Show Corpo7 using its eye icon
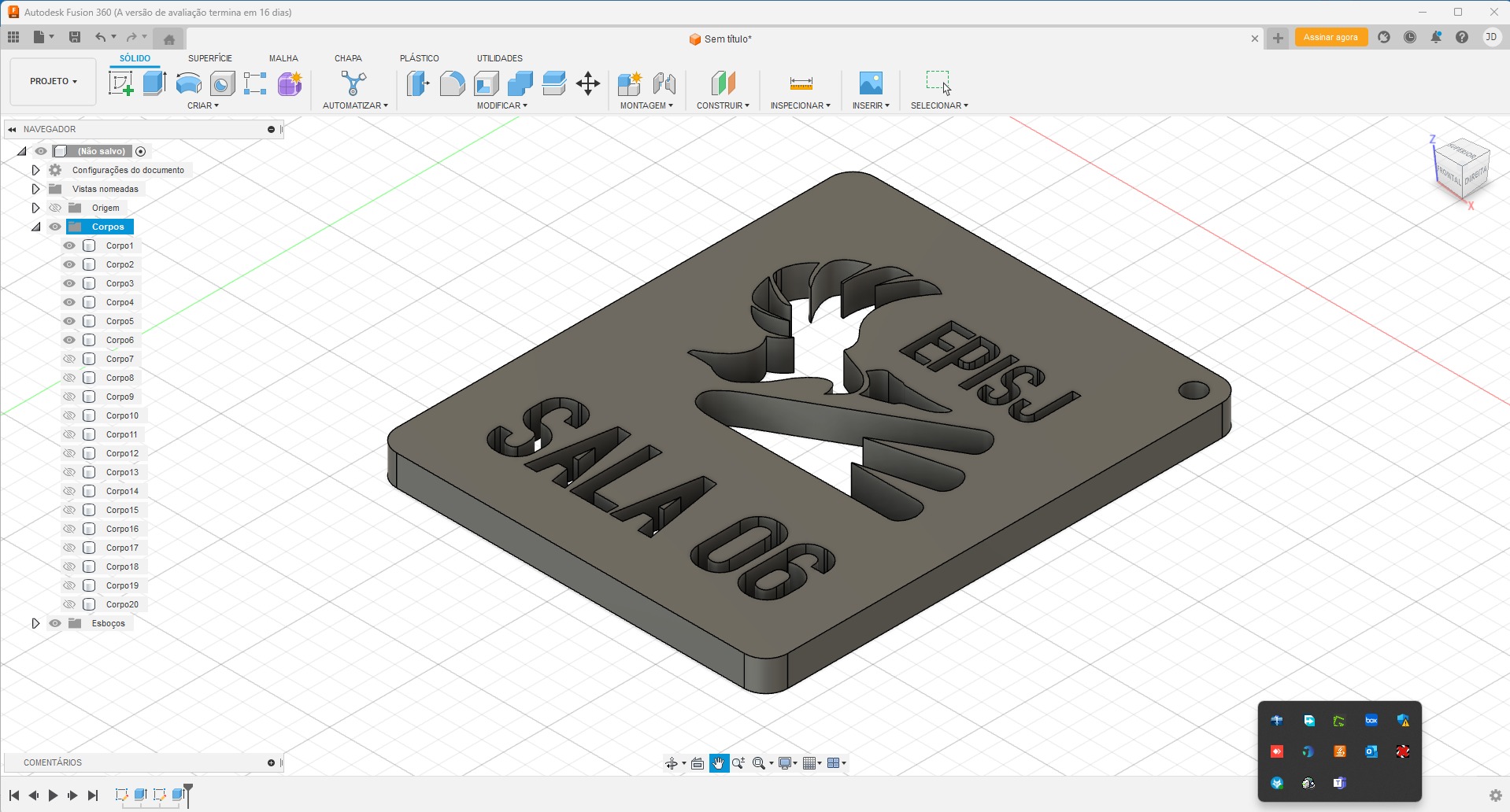The height and width of the screenshot is (812, 1510). (x=69, y=359)
